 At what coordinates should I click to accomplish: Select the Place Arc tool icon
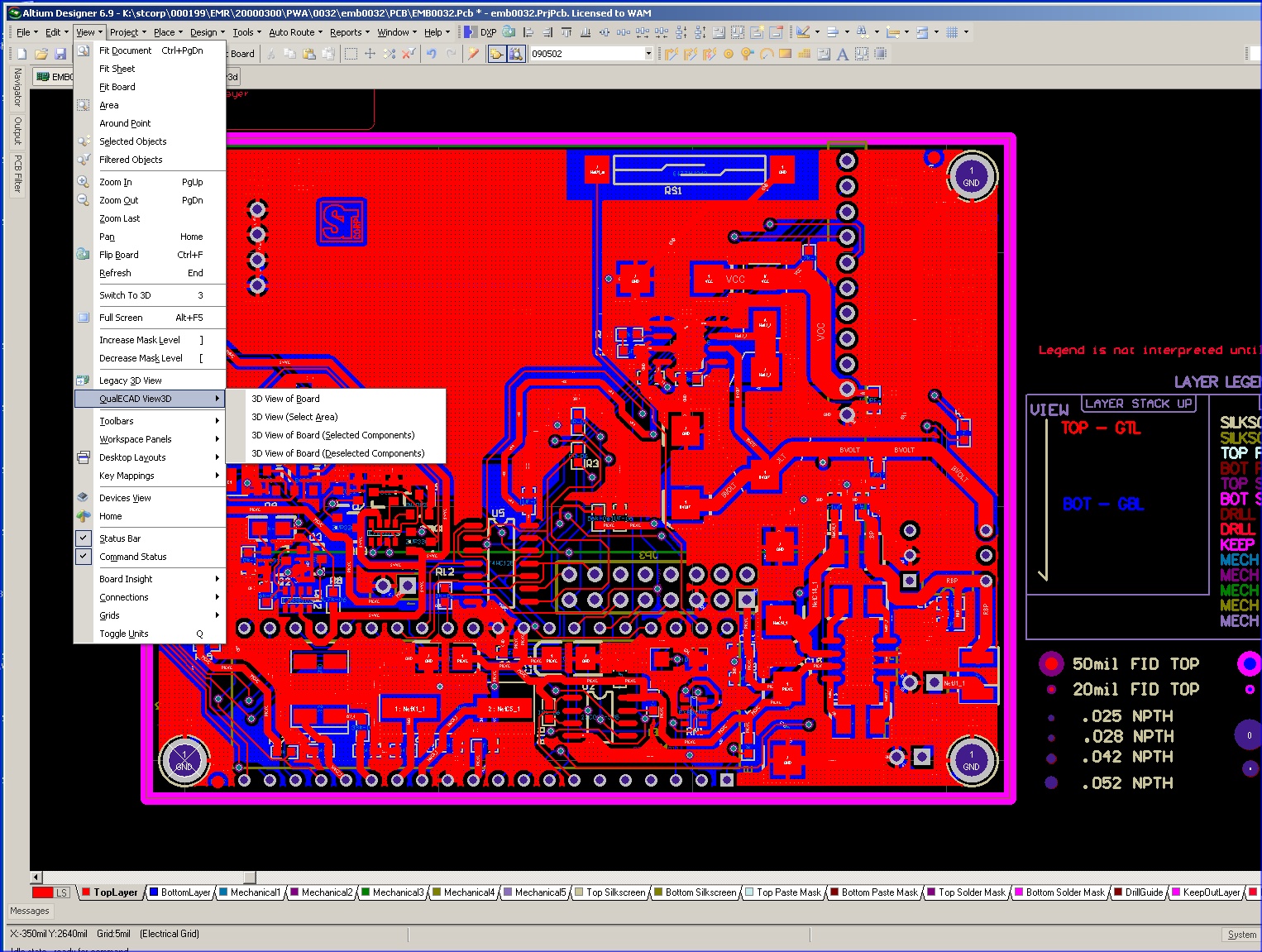coord(767,54)
